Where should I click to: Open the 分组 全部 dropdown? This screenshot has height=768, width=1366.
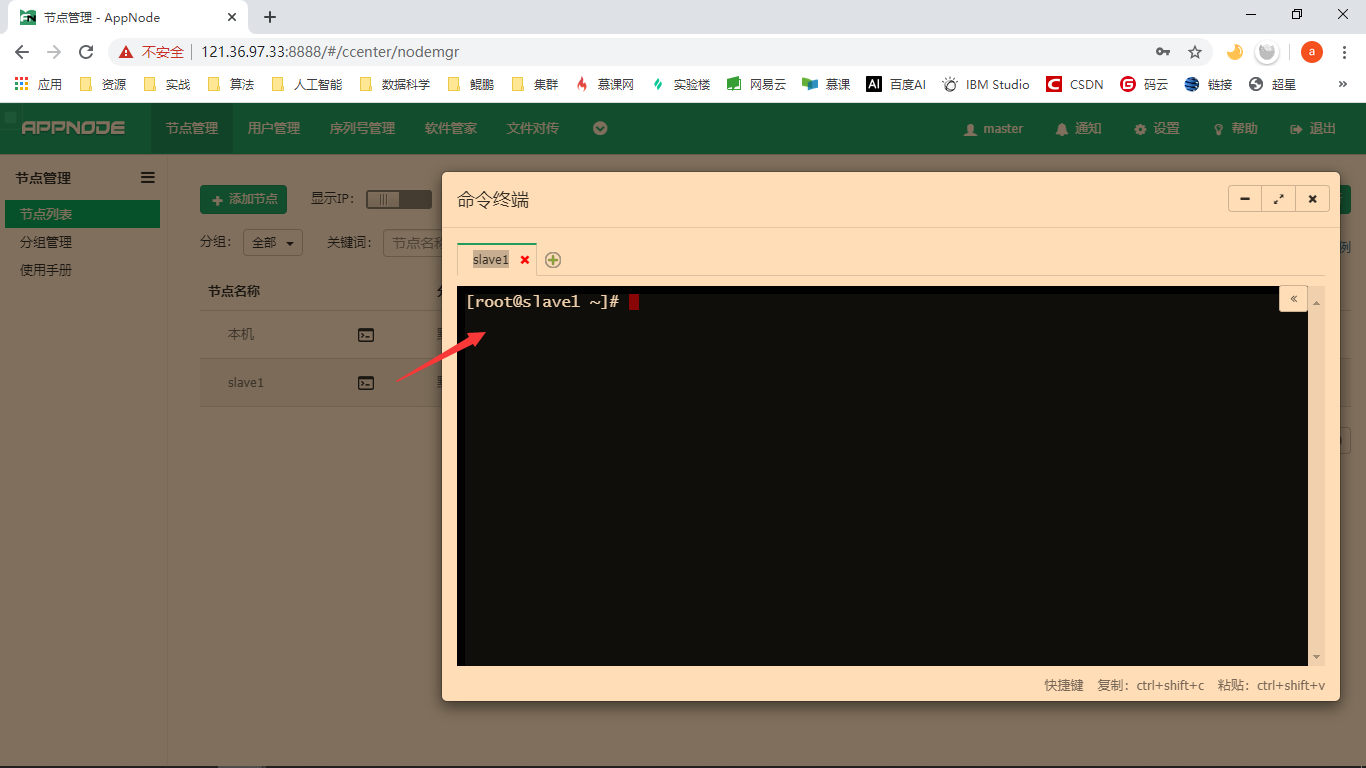[273, 243]
